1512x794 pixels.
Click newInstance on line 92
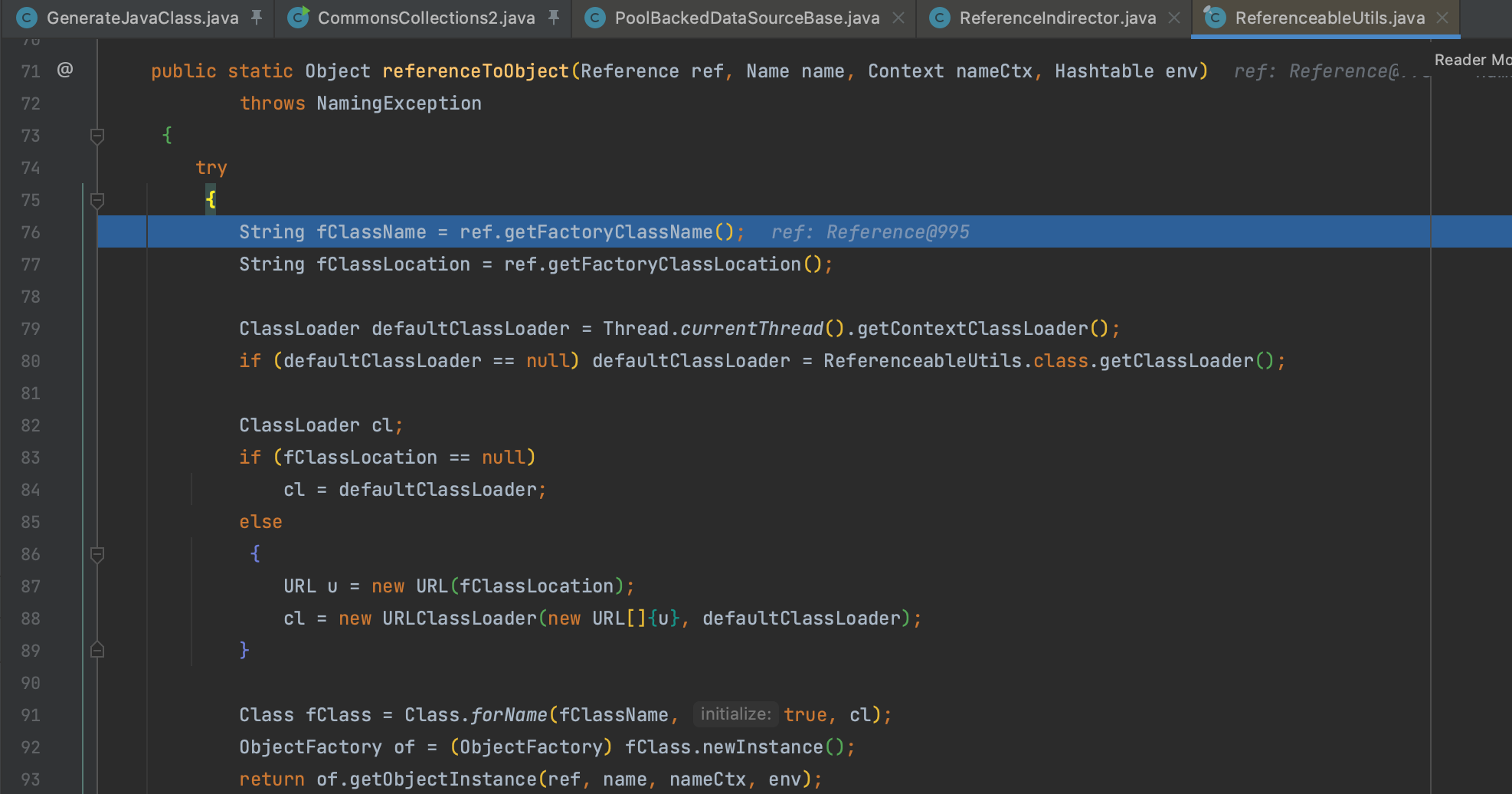click(x=763, y=747)
